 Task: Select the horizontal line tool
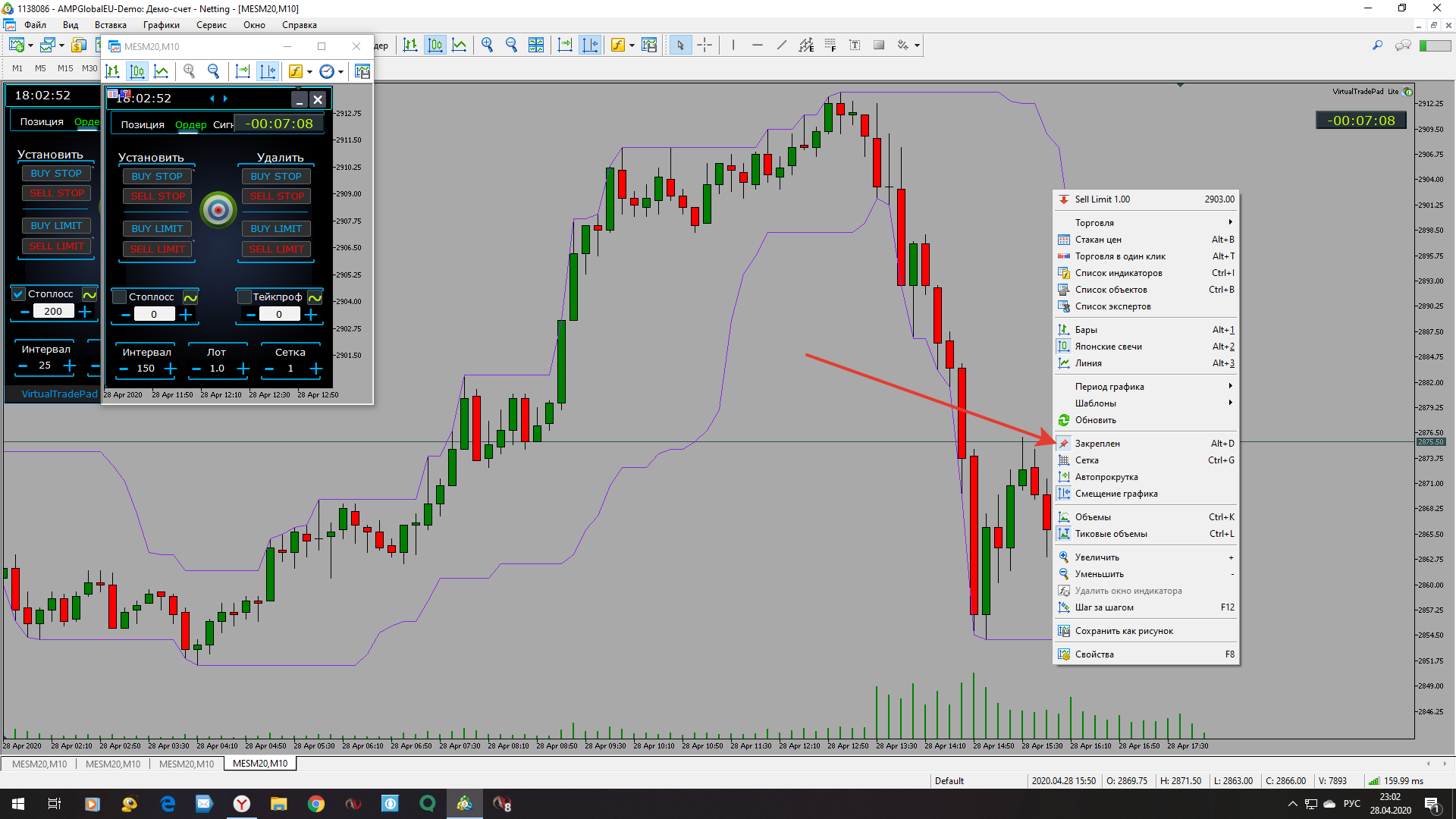pyautogui.click(x=757, y=45)
